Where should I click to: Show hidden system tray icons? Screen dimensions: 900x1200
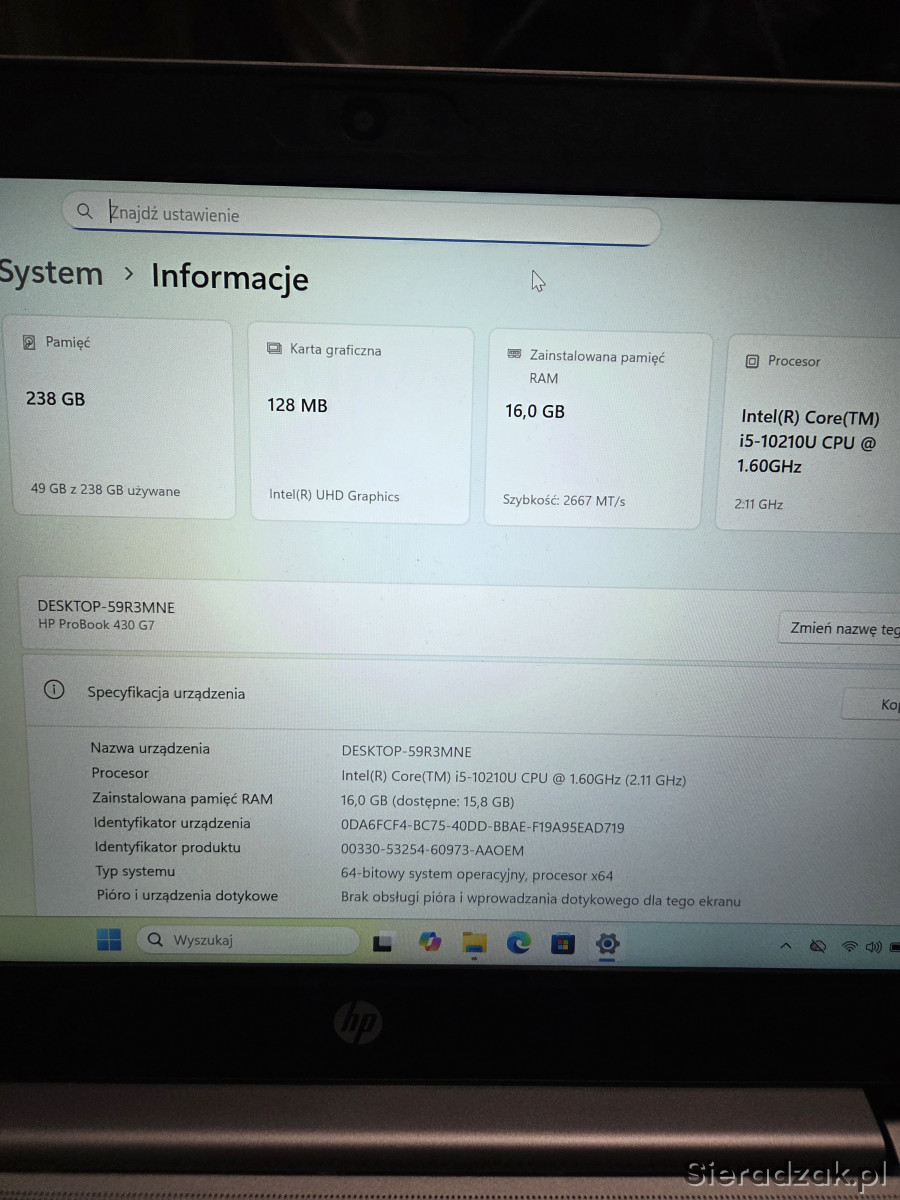786,946
